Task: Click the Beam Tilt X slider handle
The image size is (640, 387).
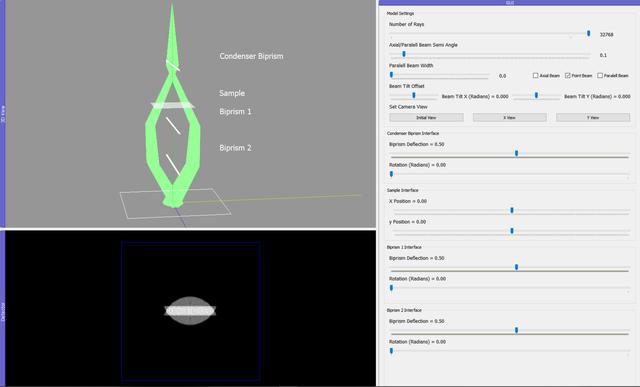Action: click(x=413, y=95)
